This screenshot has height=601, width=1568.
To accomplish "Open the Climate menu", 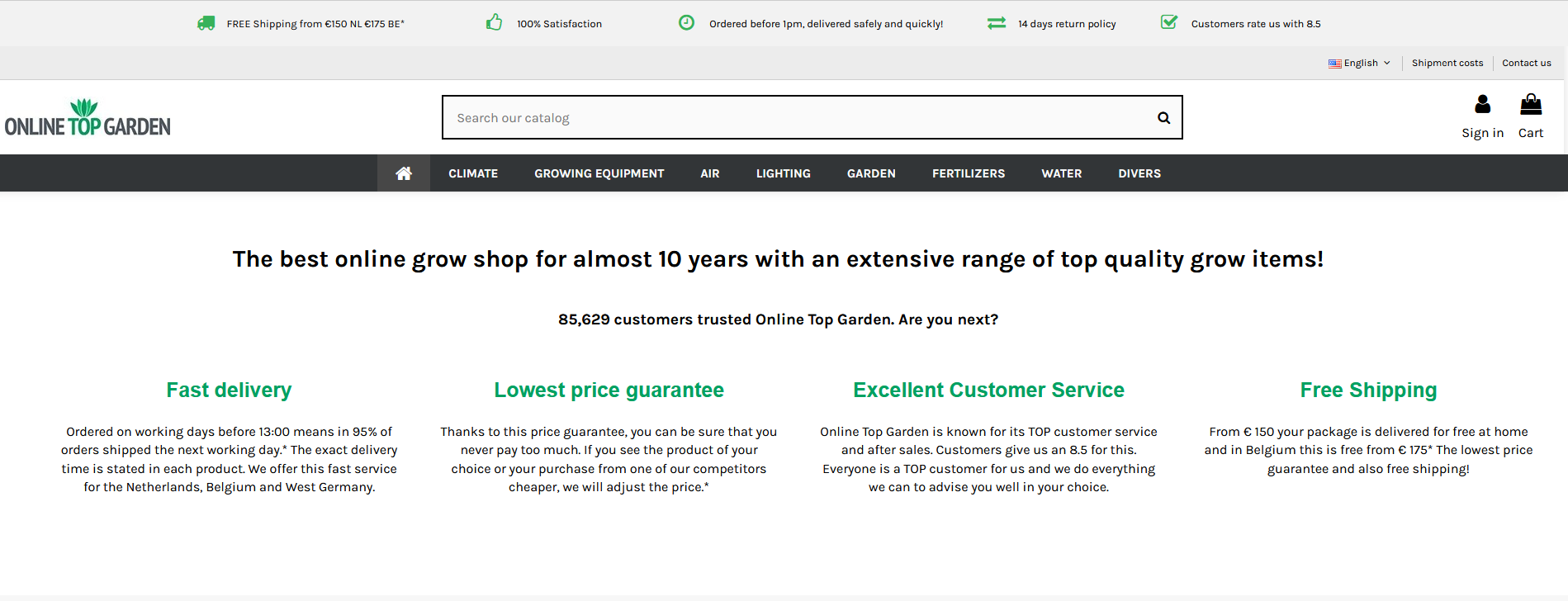I will (473, 173).
